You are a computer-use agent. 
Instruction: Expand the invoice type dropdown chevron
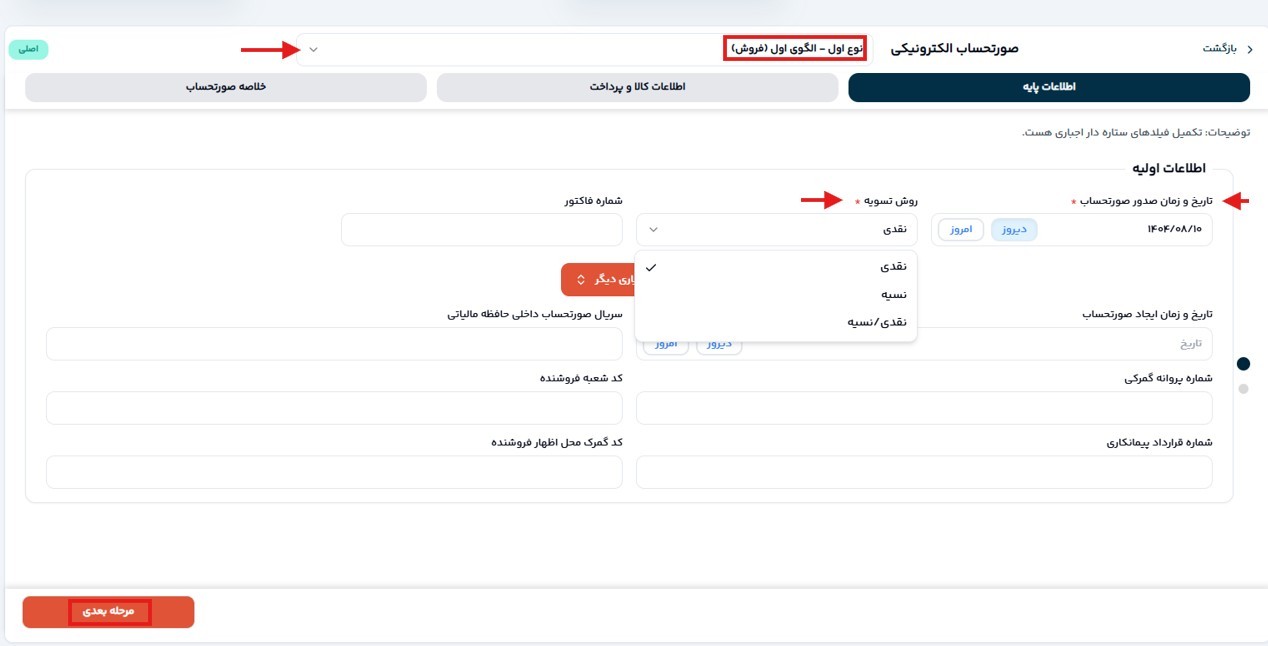(313, 50)
